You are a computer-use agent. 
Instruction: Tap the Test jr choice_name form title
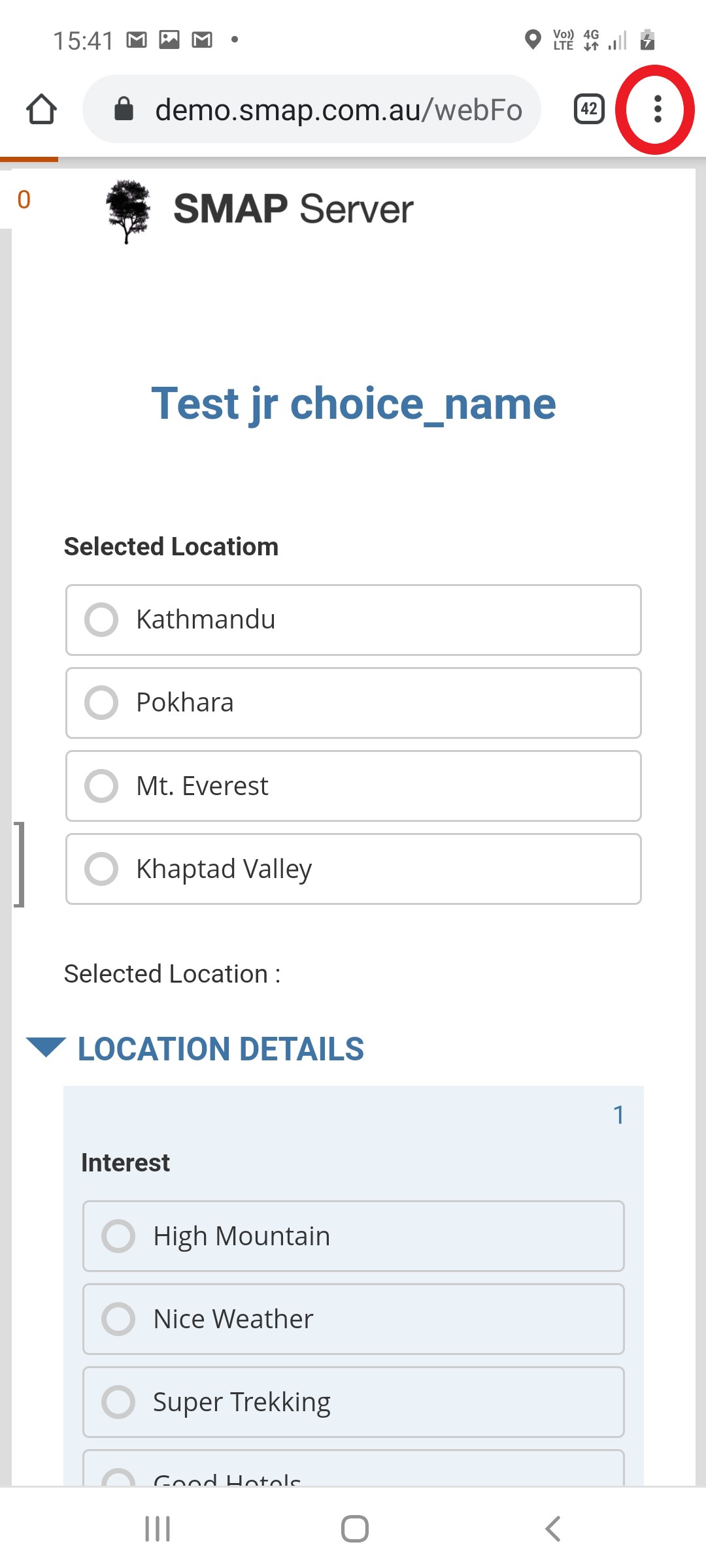353,404
